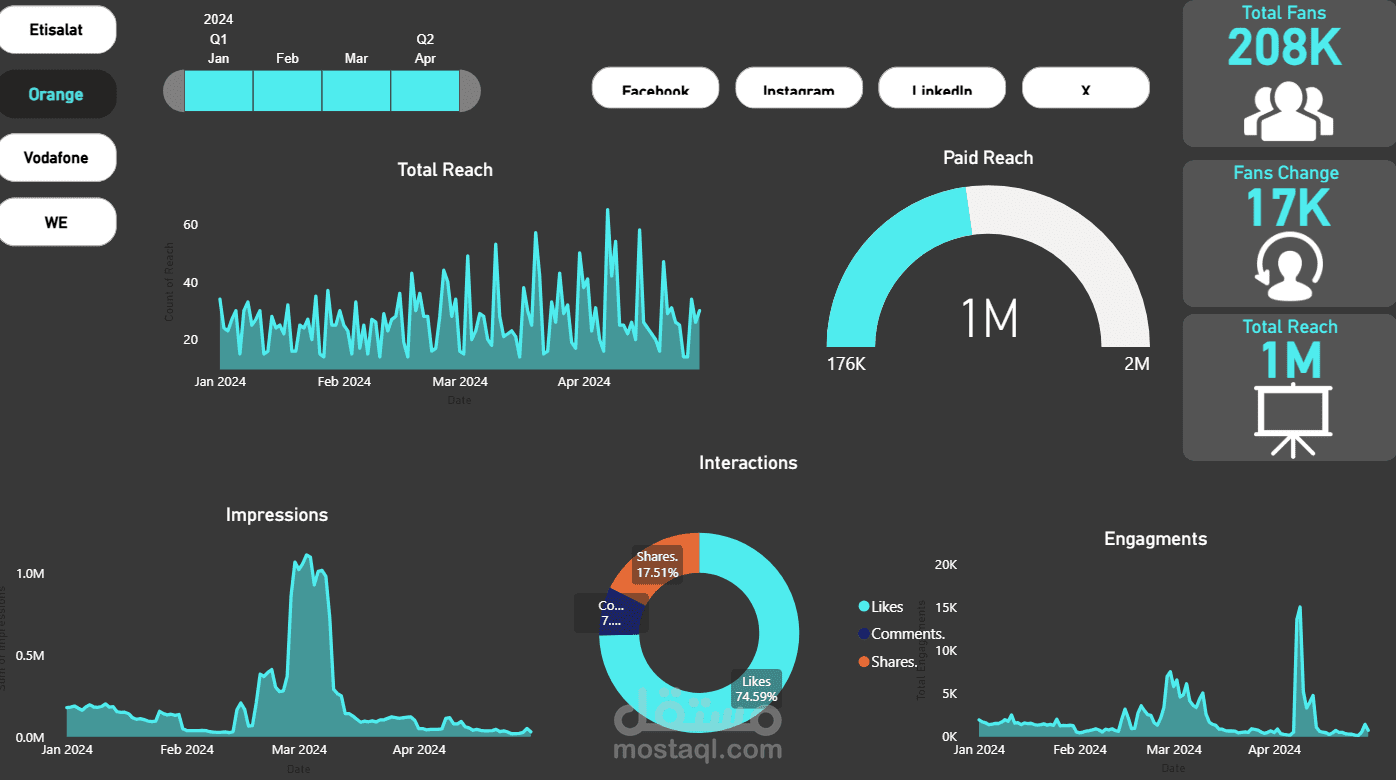This screenshot has width=1396, height=780.
Task: Select the LinkedIn platform filter
Action: pyautogui.click(x=942, y=88)
